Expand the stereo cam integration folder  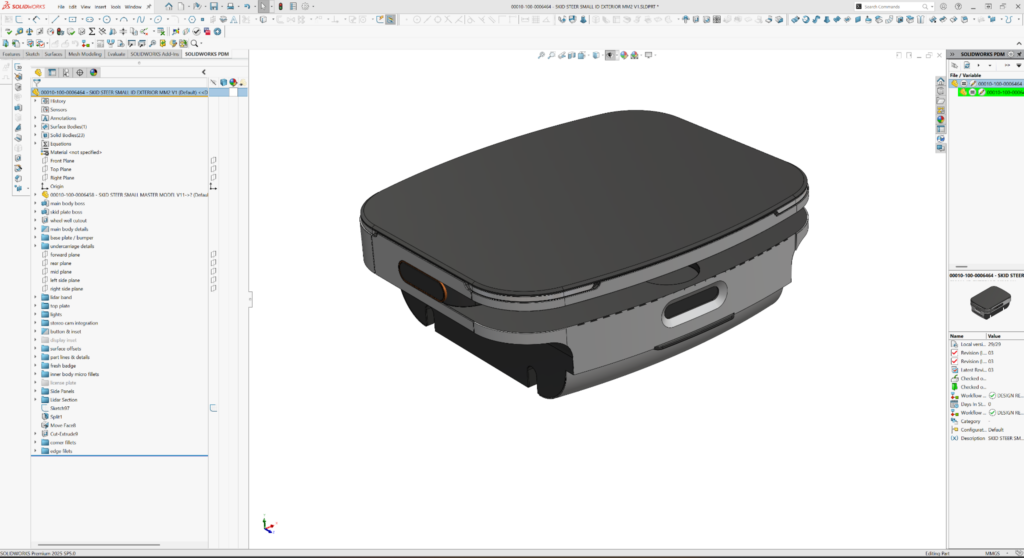(35, 323)
